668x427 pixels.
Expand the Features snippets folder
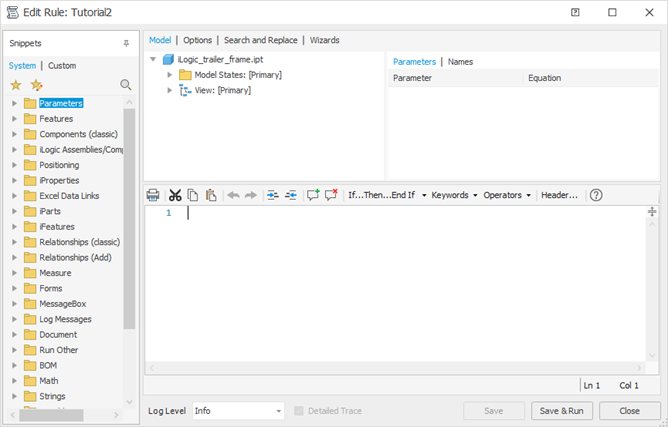(14, 118)
